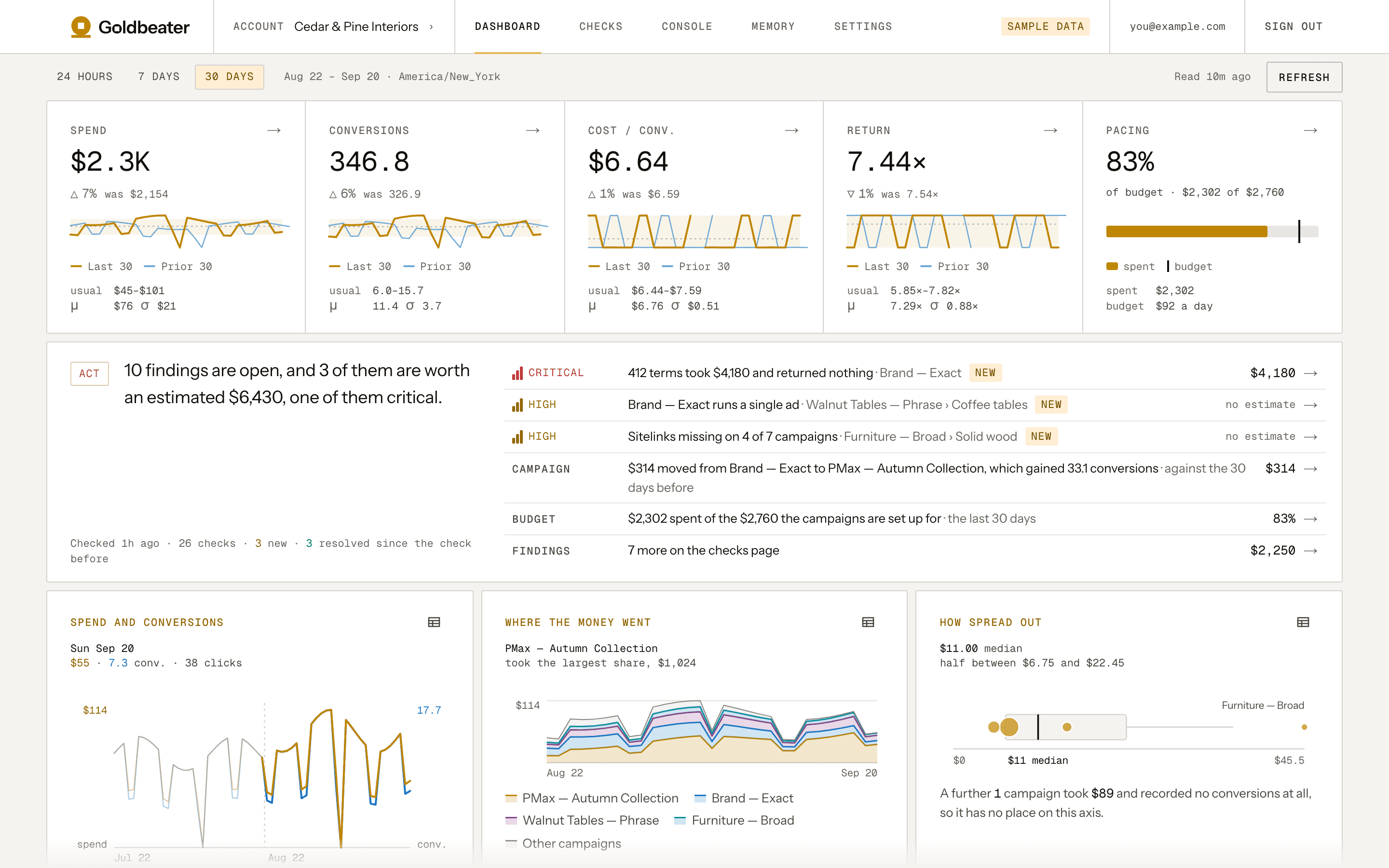Click the pacing budget progress bar

click(1212, 231)
